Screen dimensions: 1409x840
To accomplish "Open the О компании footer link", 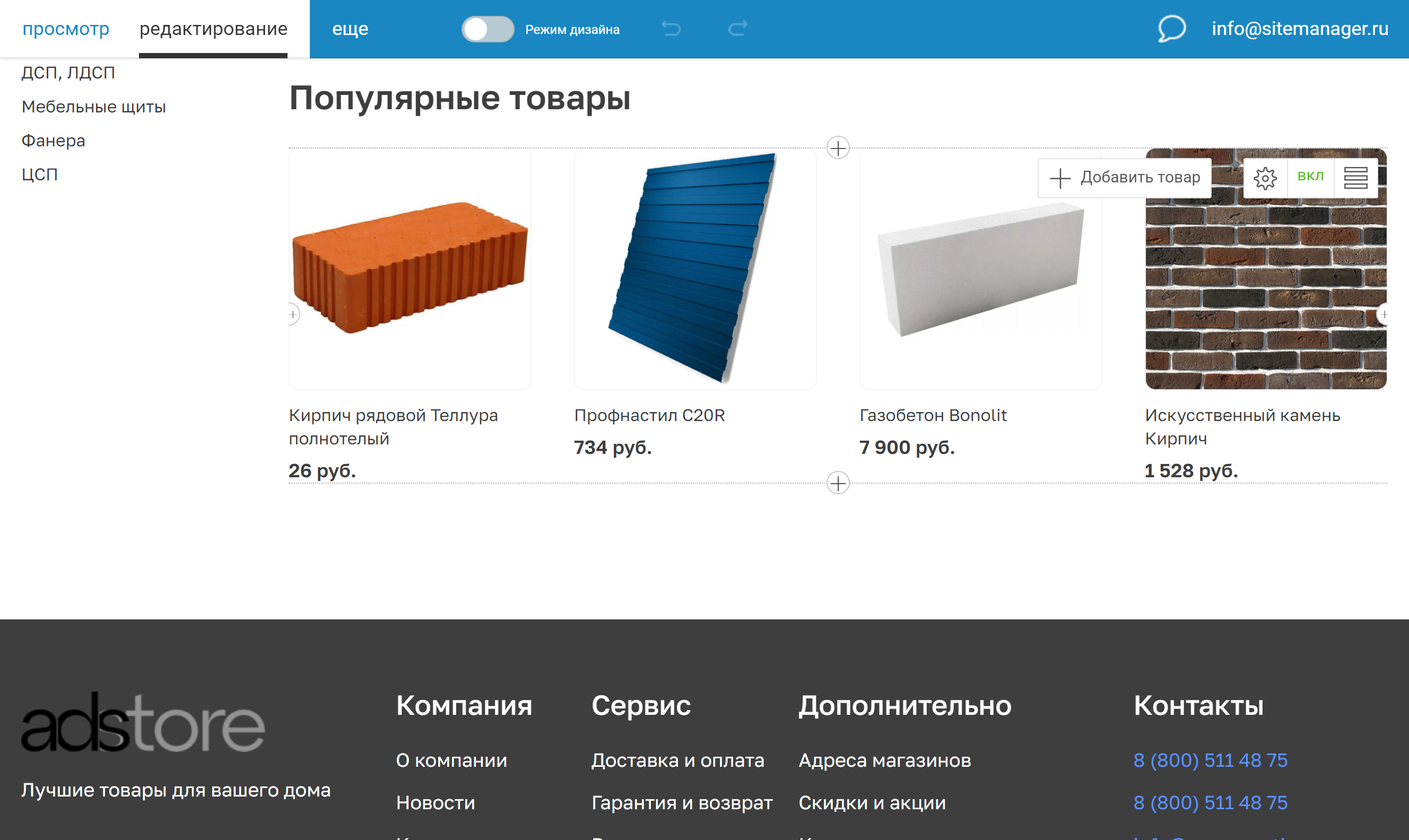I will tap(451, 760).
